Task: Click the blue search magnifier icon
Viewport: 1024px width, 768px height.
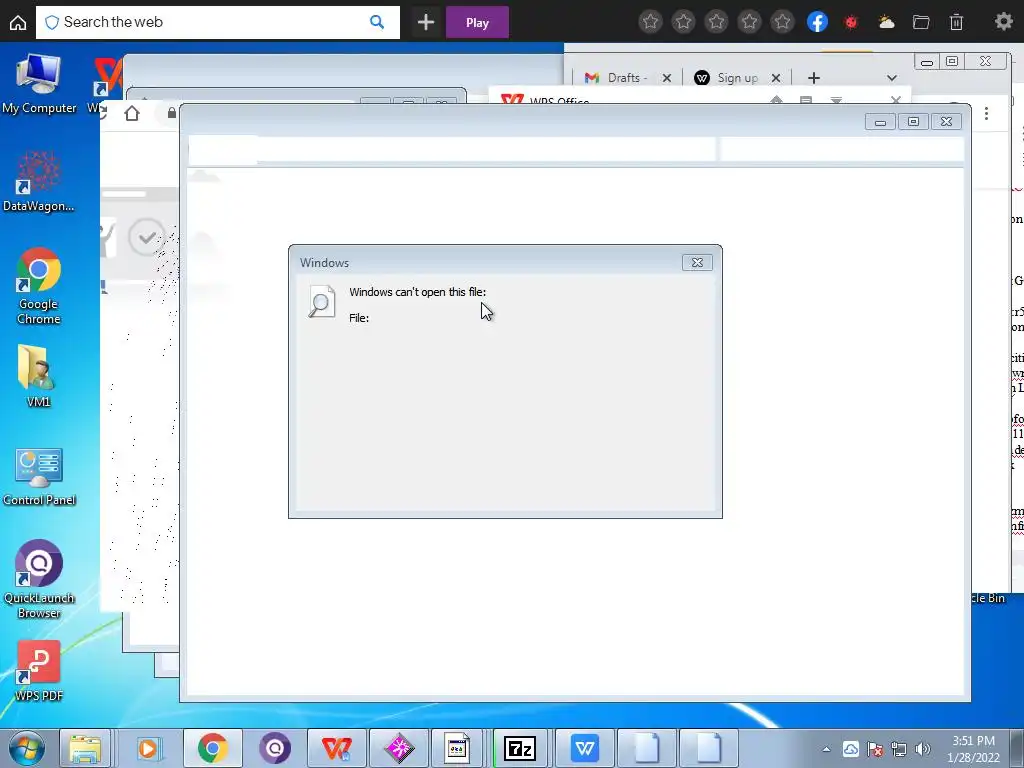Action: point(377,22)
